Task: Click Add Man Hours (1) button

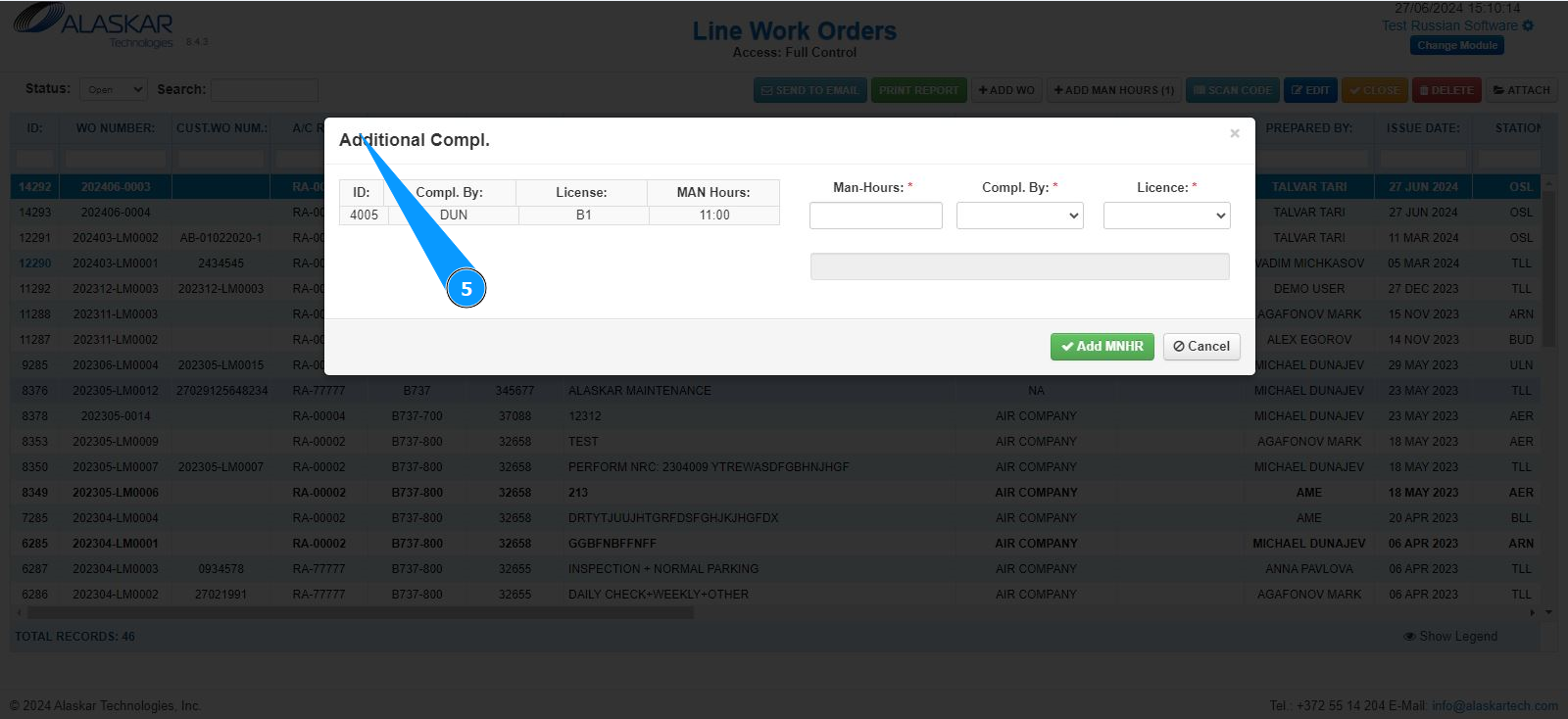Action: coord(1114,90)
